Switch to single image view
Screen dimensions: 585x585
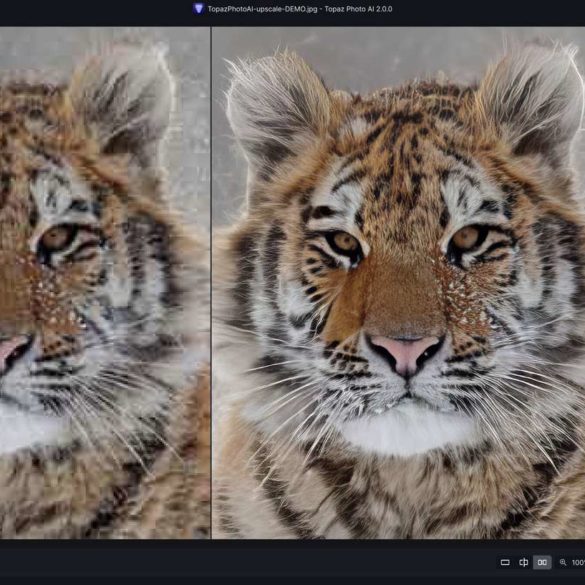coord(505,562)
